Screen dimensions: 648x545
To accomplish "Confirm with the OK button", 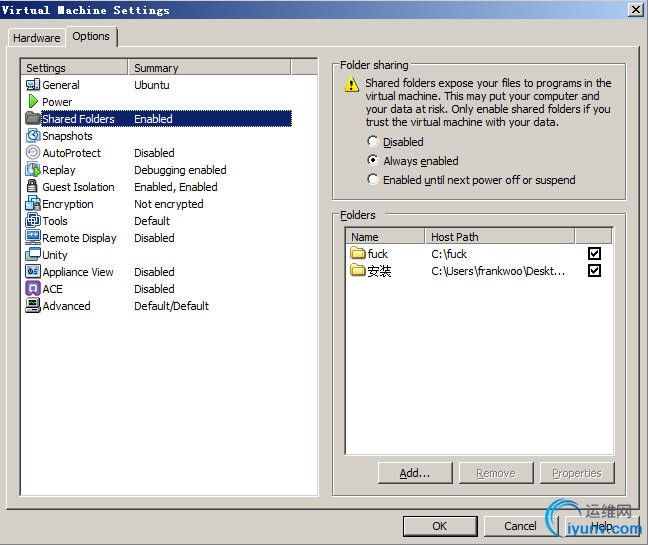I will pos(440,526).
